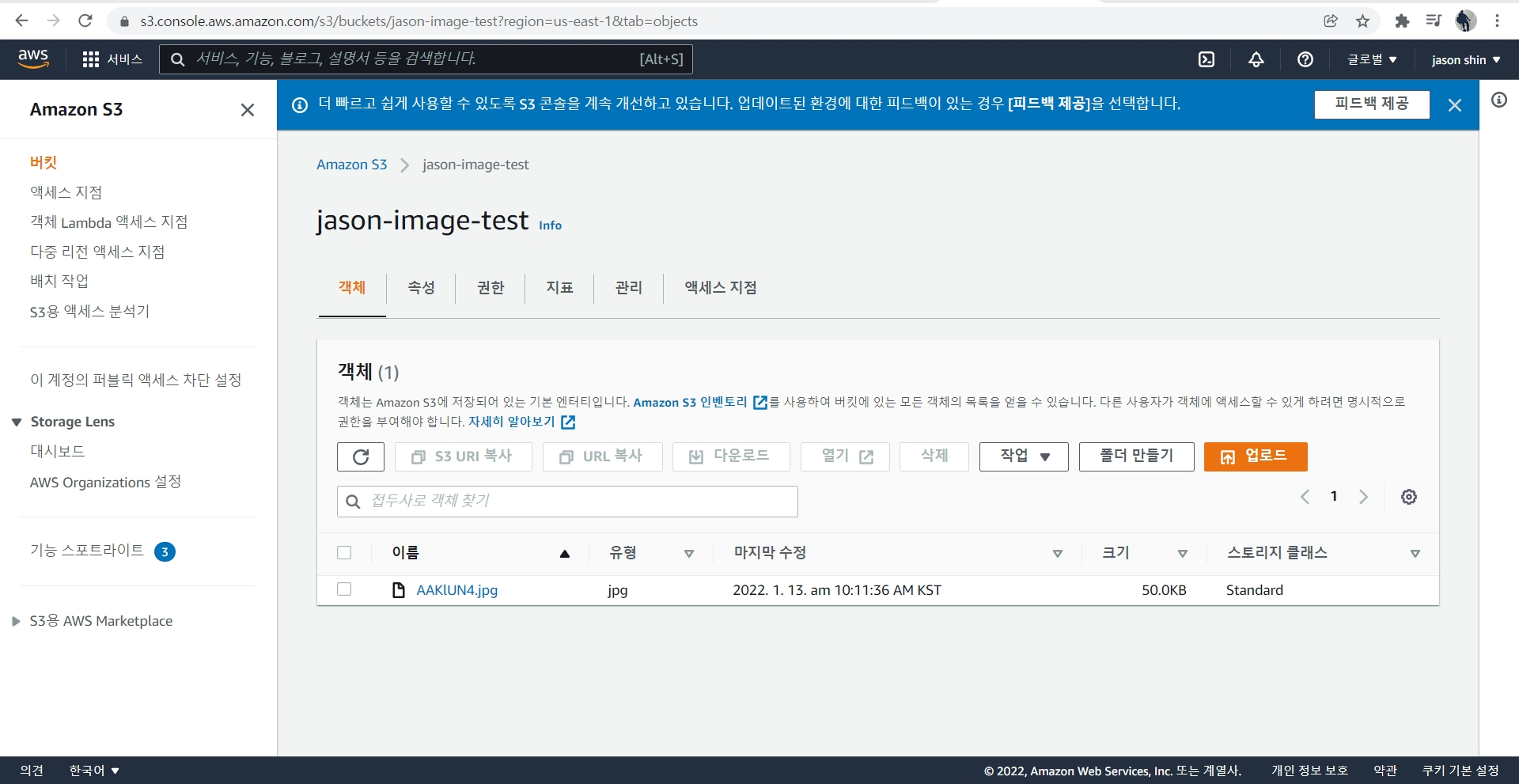This screenshot has height=784, width=1519.
Task: Focus the AWS services search field
Action: click(x=426, y=59)
